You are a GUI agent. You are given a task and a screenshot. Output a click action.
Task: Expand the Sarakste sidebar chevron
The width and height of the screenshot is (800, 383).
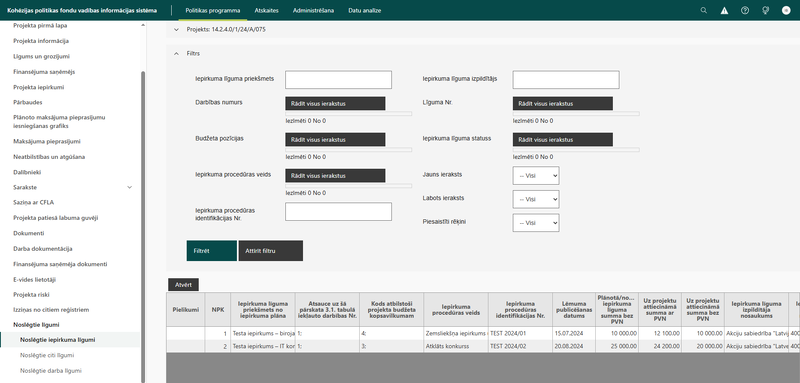[x=130, y=187]
